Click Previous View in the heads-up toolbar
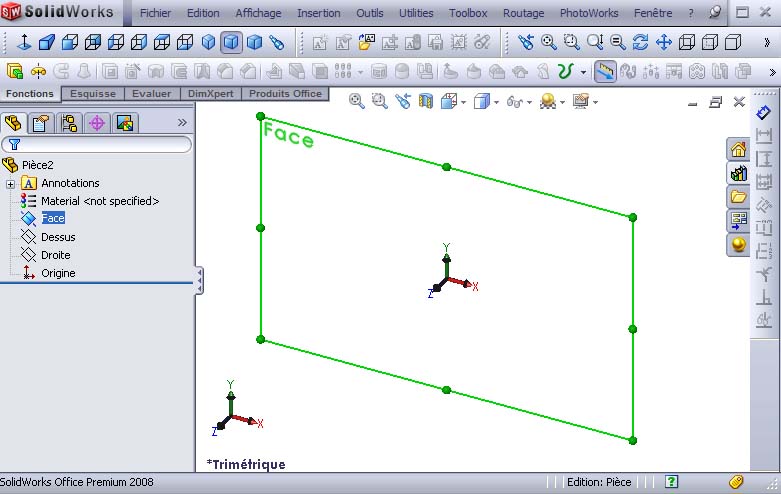Viewport: 781px width, 494px height. (x=403, y=101)
